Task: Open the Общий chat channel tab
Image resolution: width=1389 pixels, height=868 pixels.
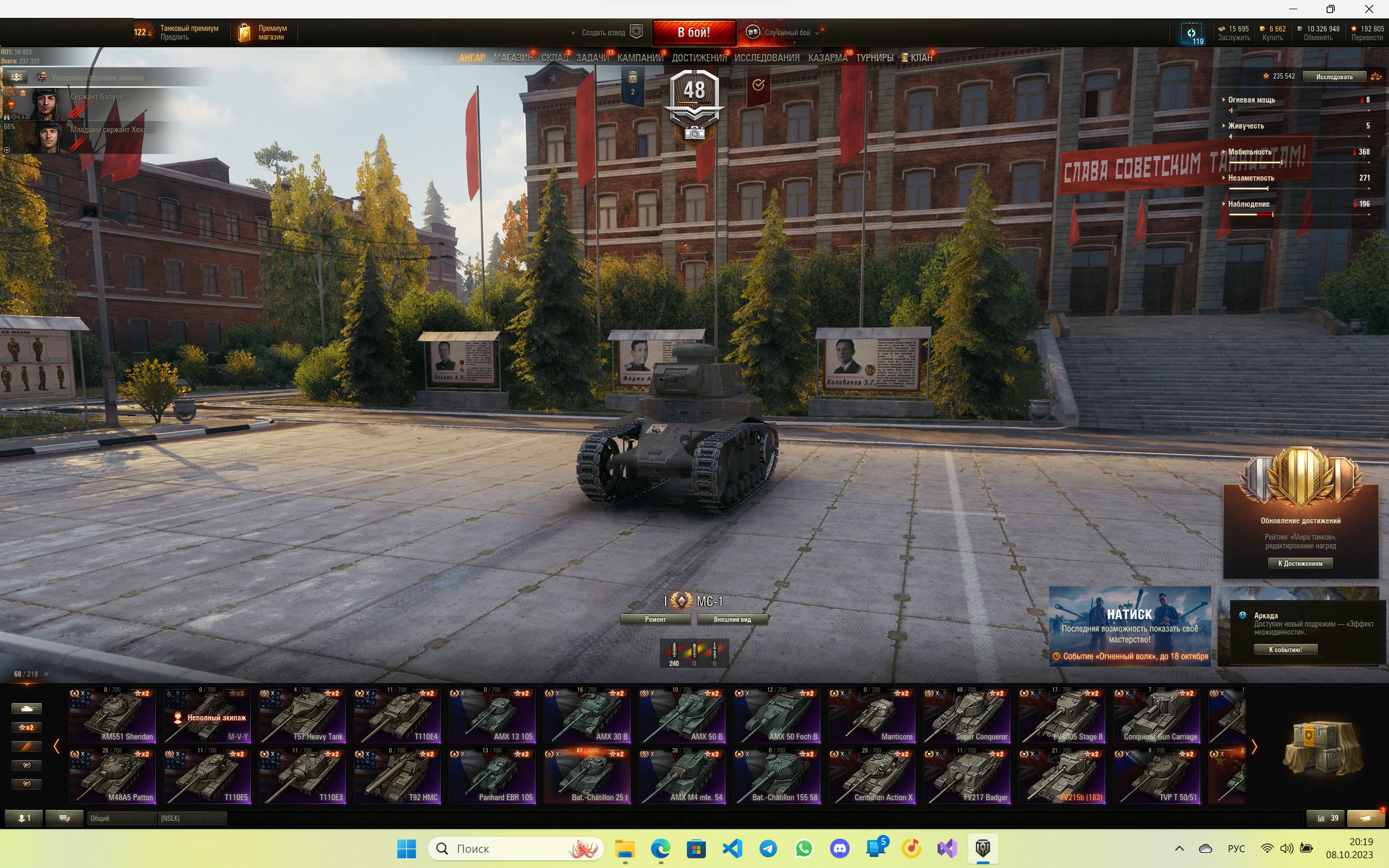Action: (x=121, y=818)
